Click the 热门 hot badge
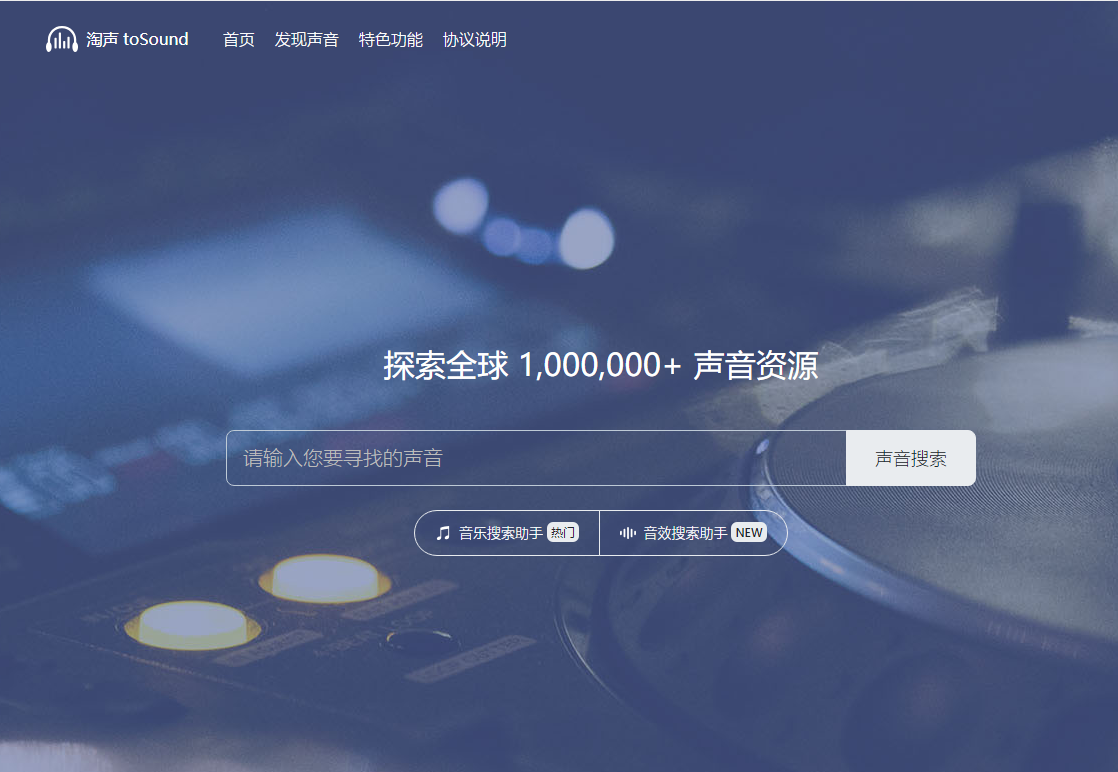1118x772 pixels. click(563, 532)
